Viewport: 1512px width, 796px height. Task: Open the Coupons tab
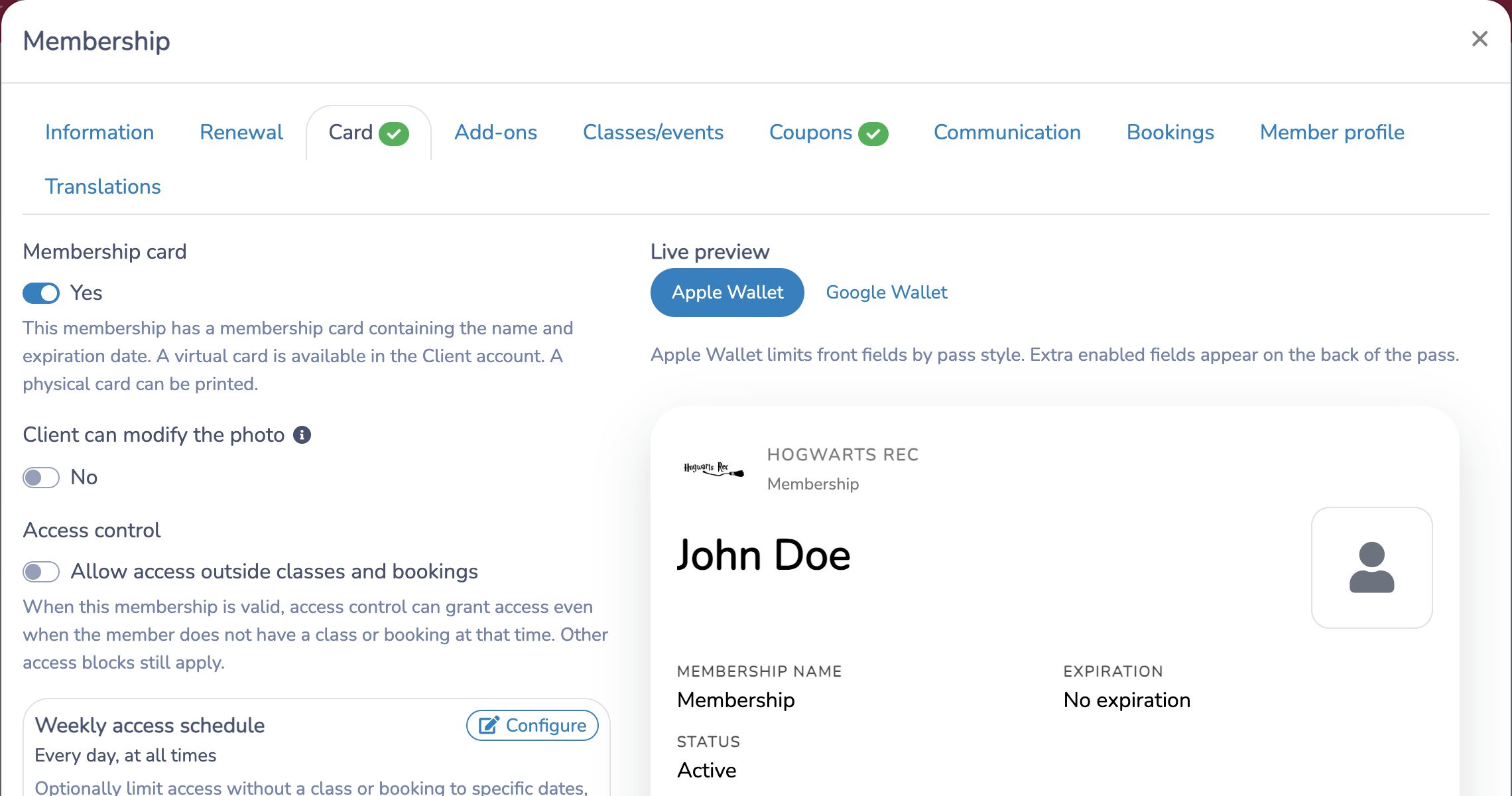(x=828, y=132)
